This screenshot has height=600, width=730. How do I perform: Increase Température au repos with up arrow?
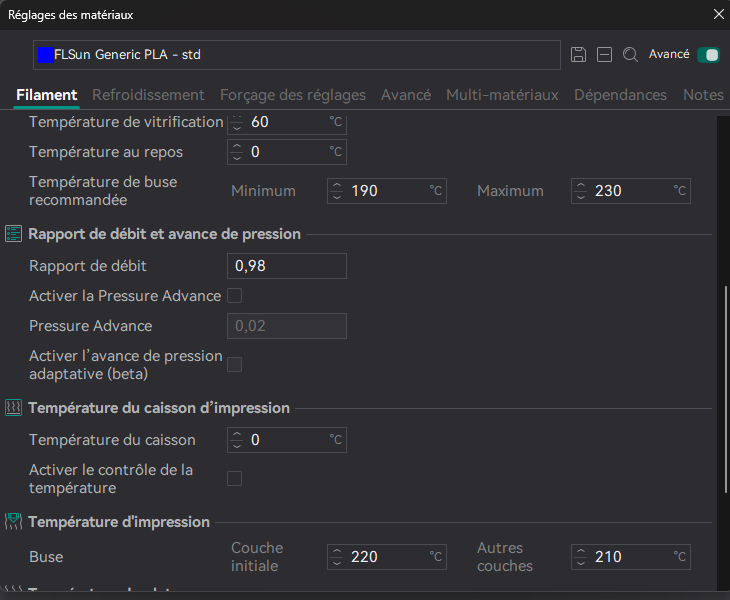(237, 146)
